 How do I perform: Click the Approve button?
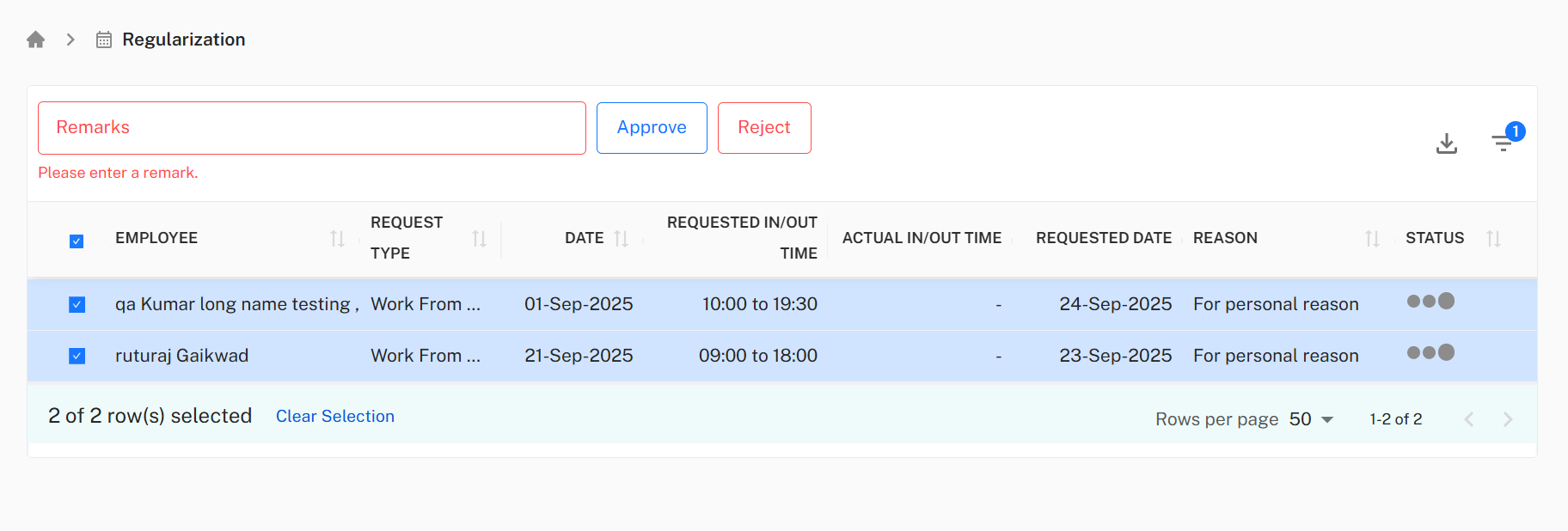point(652,128)
